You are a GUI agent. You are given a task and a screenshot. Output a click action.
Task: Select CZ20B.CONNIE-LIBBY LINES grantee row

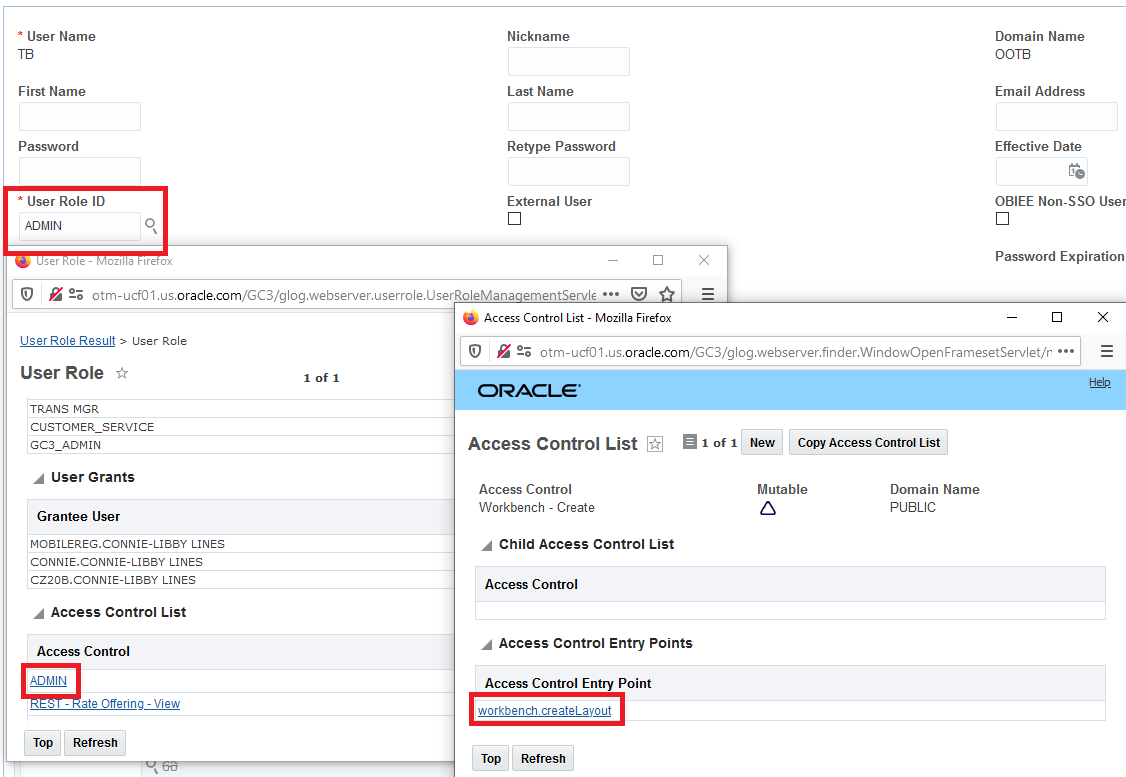pyautogui.click(x=241, y=580)
